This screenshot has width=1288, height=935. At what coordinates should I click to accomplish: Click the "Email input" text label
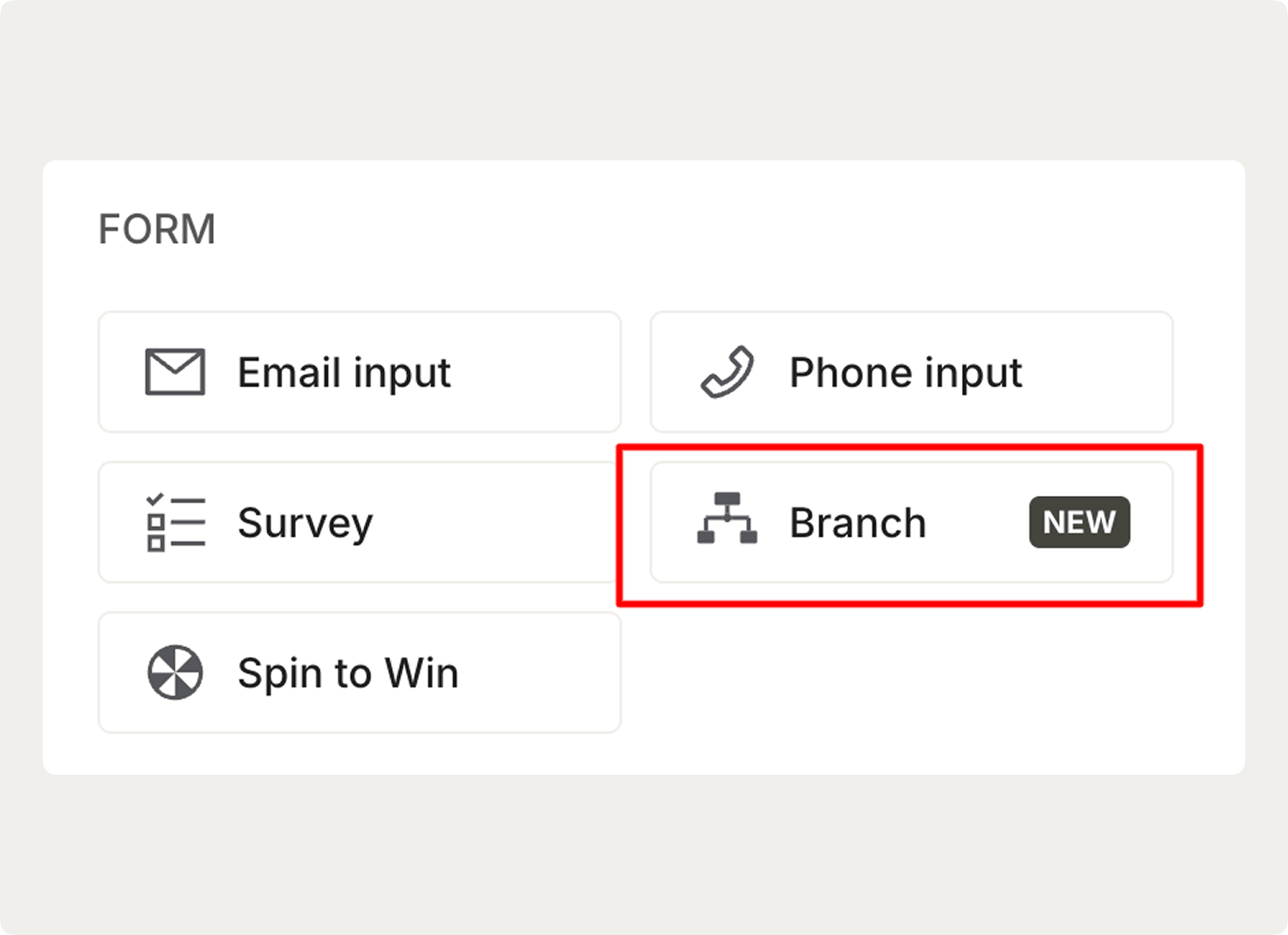pyautogui.click(x=344, y=373)
